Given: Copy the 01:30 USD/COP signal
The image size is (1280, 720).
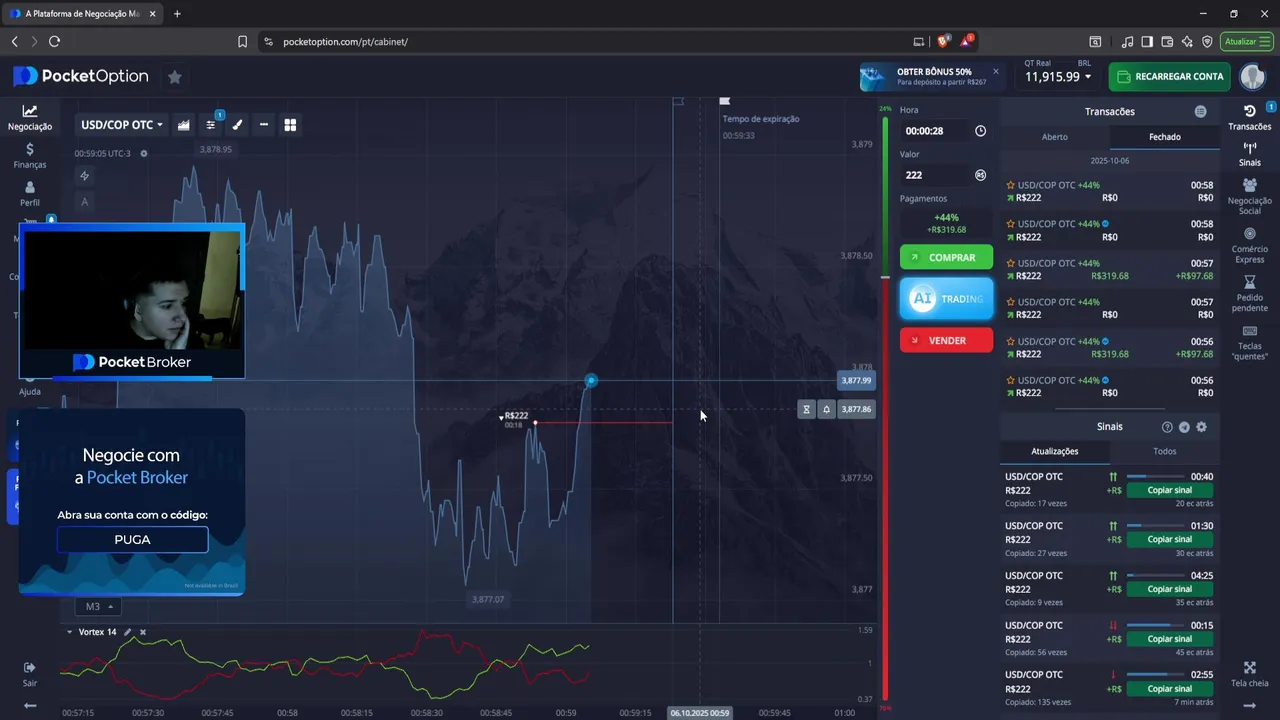Looking at the screenshot, I should pos(1169,539).
